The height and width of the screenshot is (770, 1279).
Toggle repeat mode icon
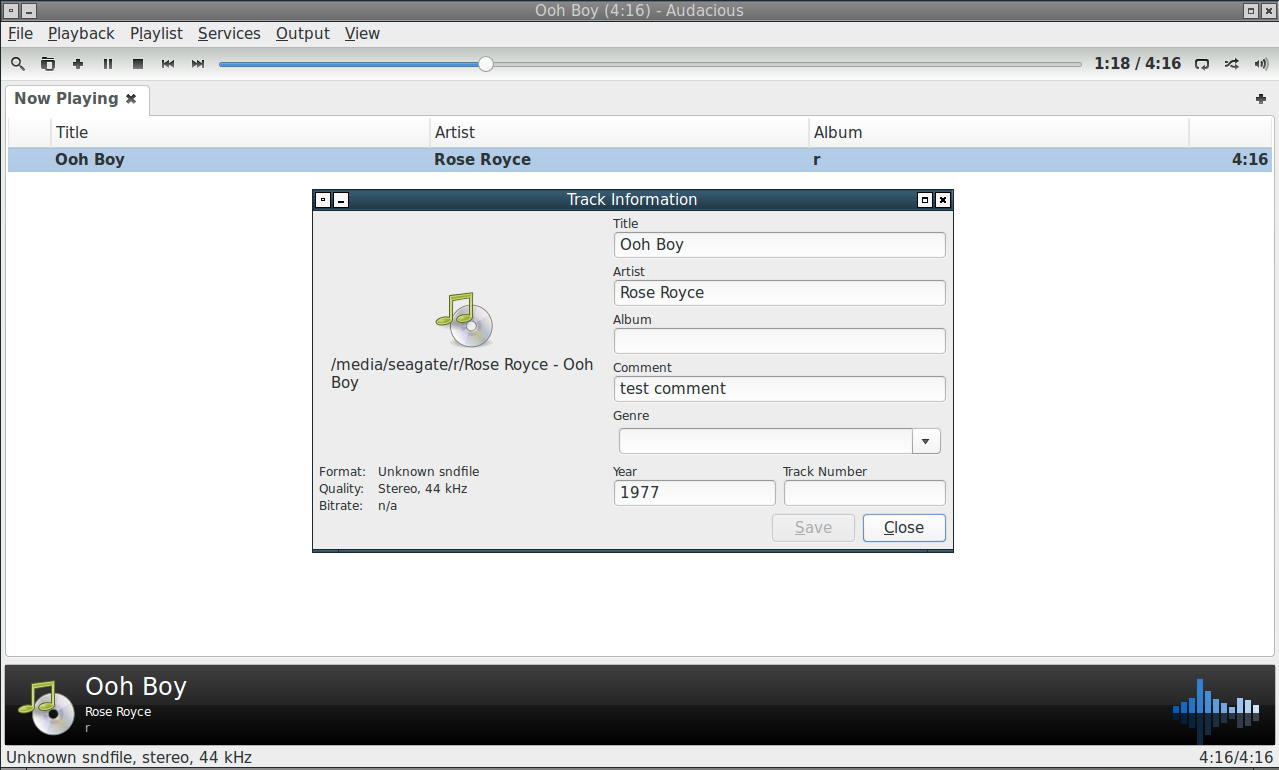coord(1202,63)
